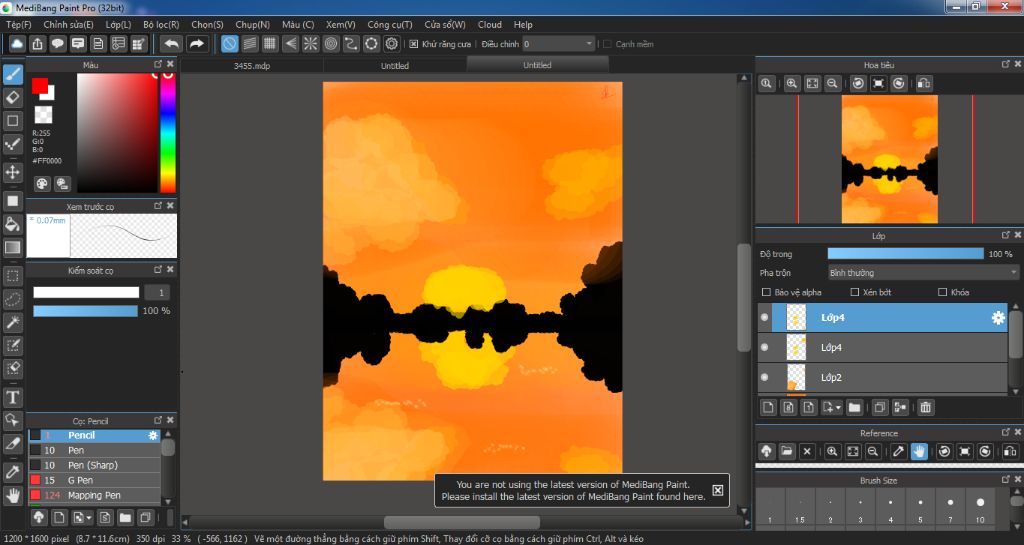Select the Divide/Object select tool

[x=12, y=420]
